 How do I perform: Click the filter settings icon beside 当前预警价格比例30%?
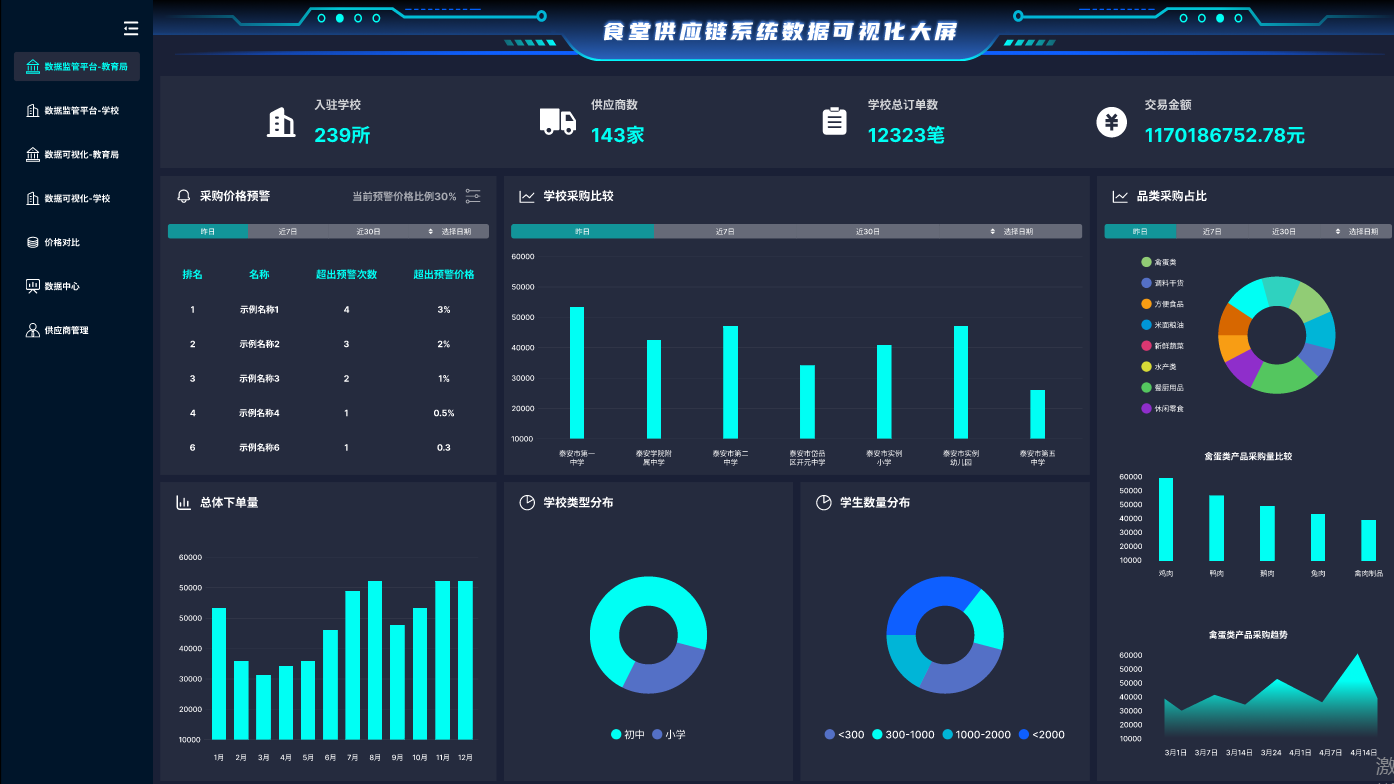coord(473,196)
